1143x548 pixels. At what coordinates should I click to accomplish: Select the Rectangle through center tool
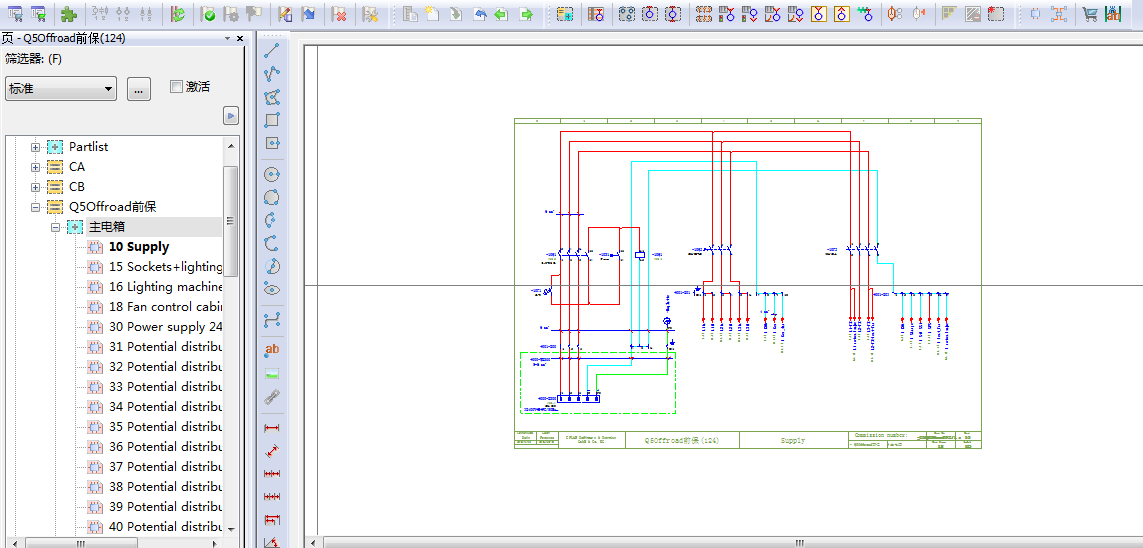(x=272, y=143)
